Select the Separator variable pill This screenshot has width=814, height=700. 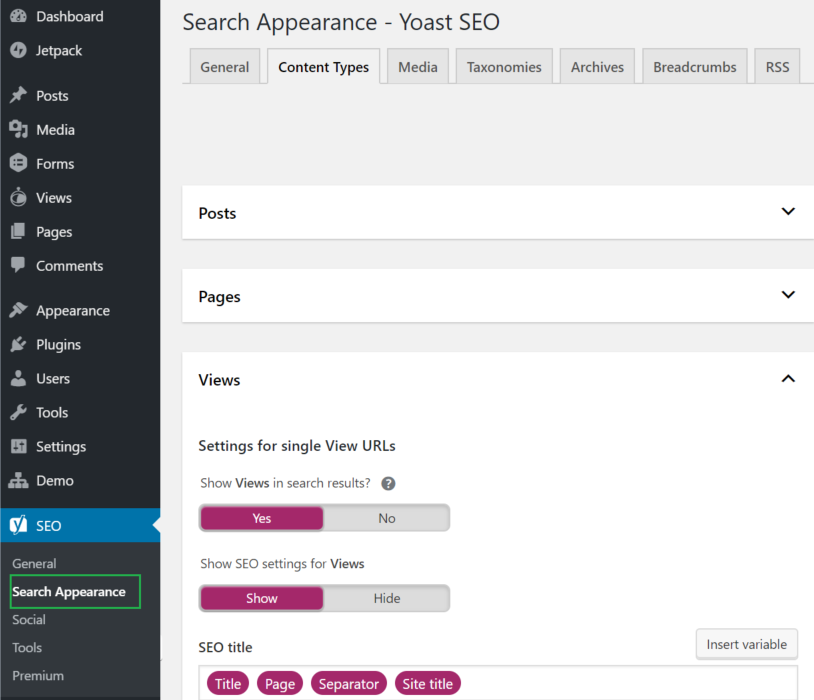[348, 683]
